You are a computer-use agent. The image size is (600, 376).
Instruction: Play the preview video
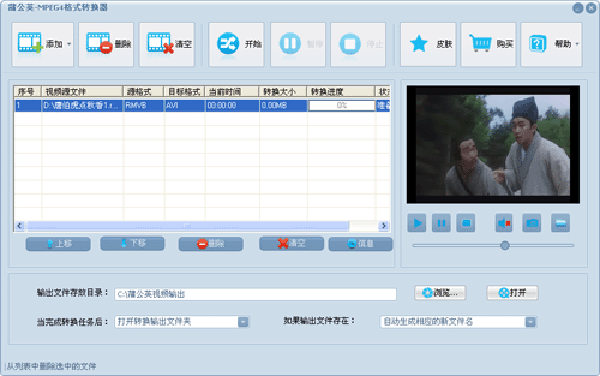[x=417, y=223]
